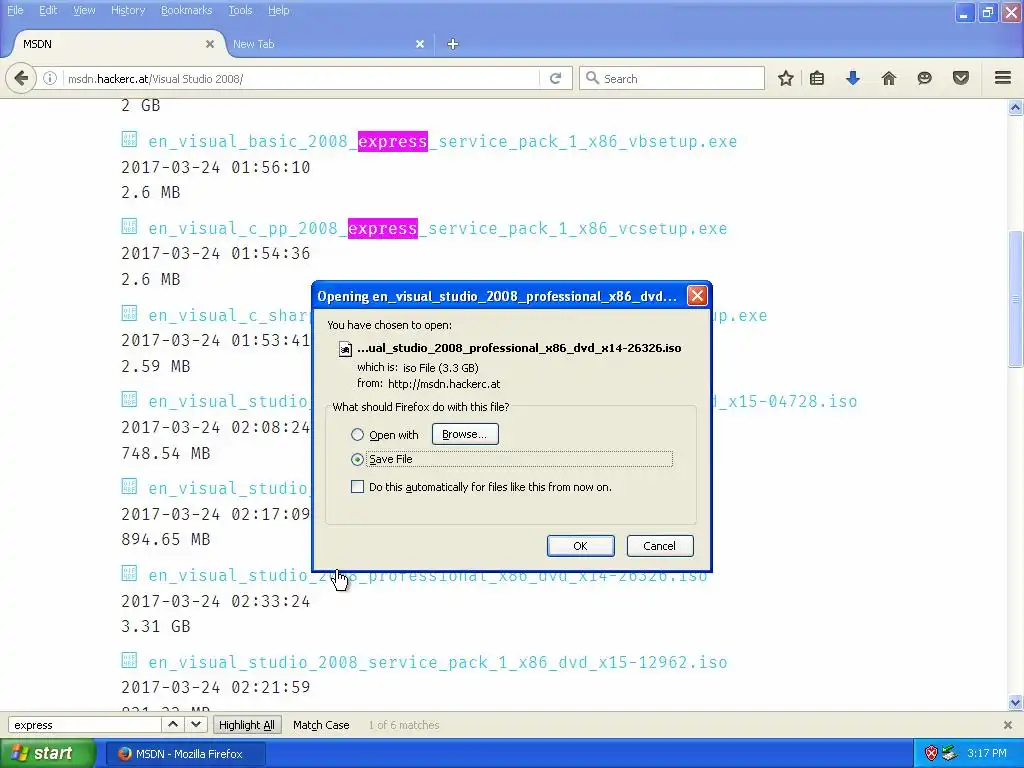Image resolution: width=1024 pixels, height=768 pixels.
Task: Click the '3.31 GB' size text
Action: (x=155, y=626)
